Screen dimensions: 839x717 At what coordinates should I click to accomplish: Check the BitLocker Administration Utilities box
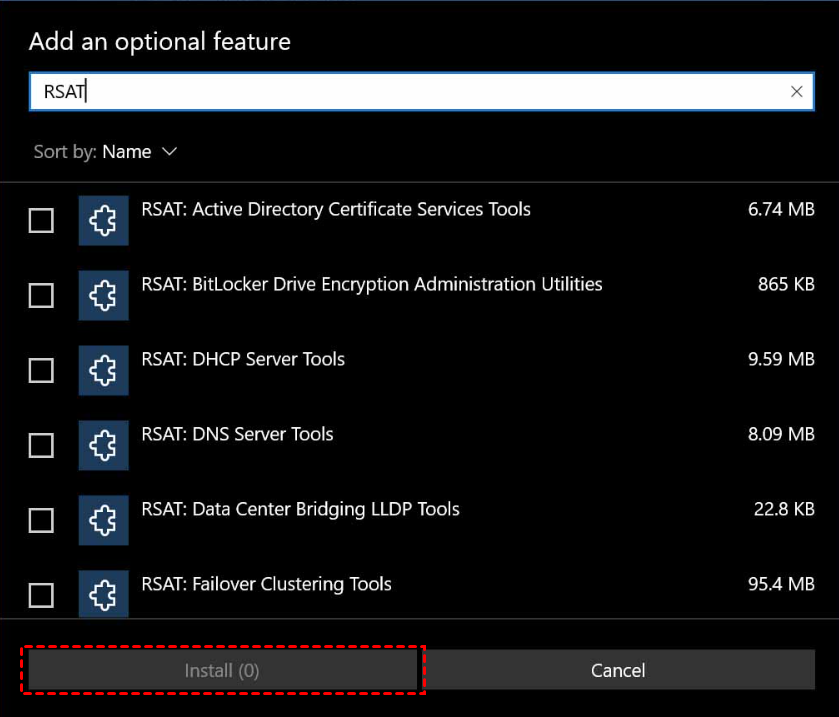pyautogui.click(x=41, y=295)
